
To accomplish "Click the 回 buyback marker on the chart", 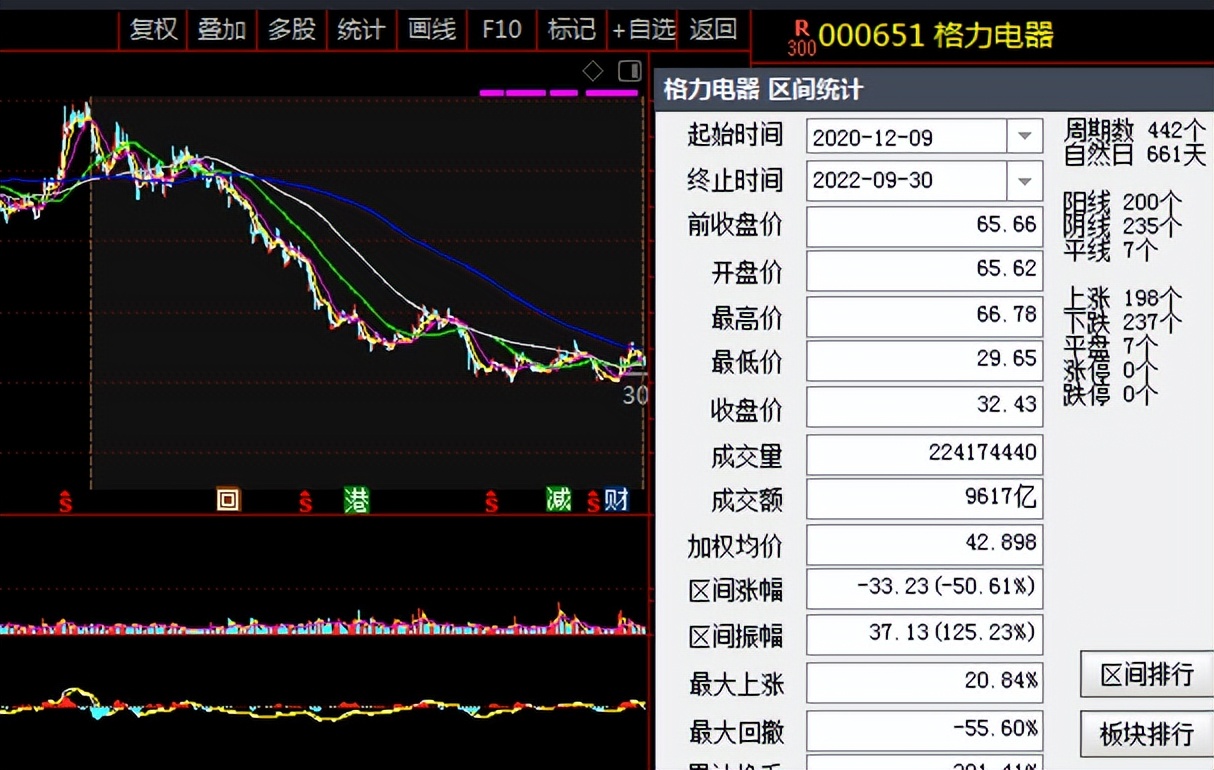I will coord(227,499).
